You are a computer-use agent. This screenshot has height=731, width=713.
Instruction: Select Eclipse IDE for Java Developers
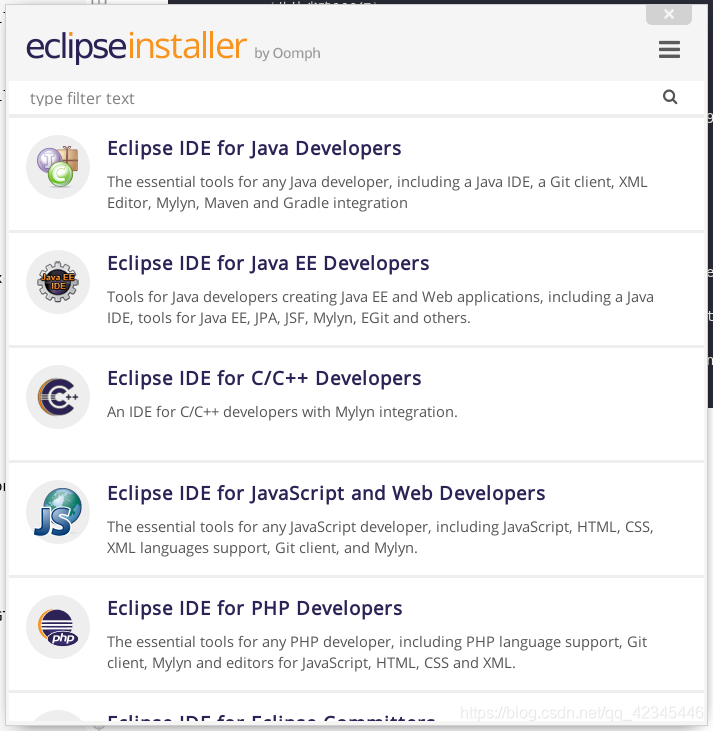click(x=254, y=148)
